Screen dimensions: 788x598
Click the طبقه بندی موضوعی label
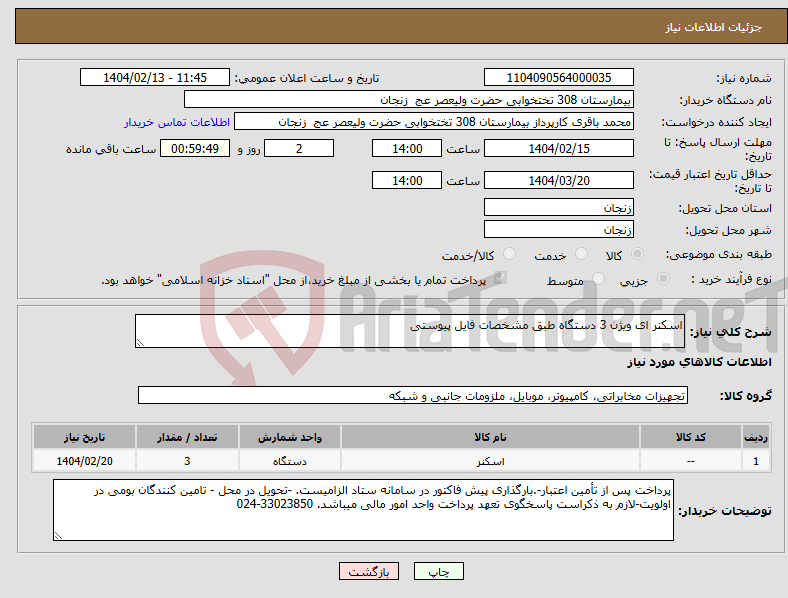point(719,254)
